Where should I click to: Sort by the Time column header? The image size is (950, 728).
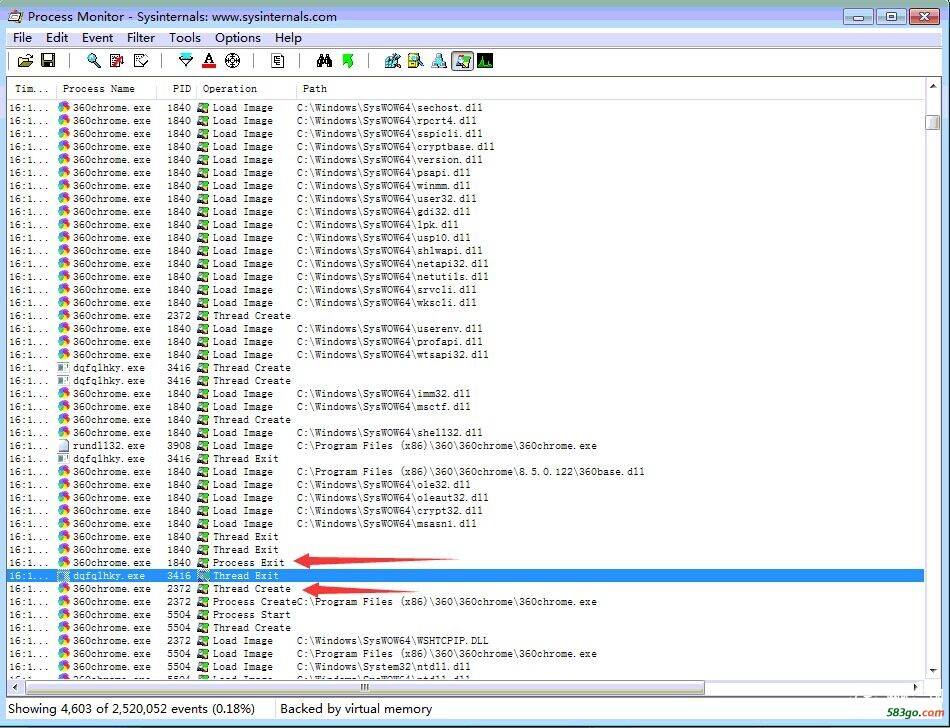32,88
